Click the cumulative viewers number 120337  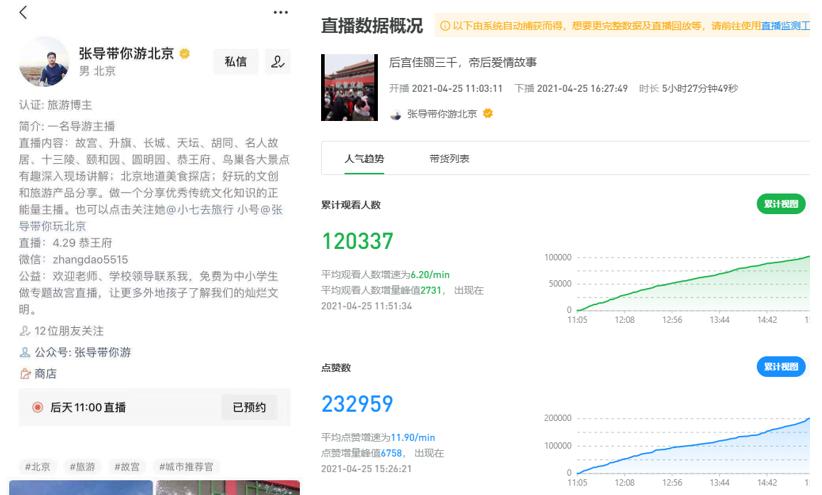coord(357,241)
